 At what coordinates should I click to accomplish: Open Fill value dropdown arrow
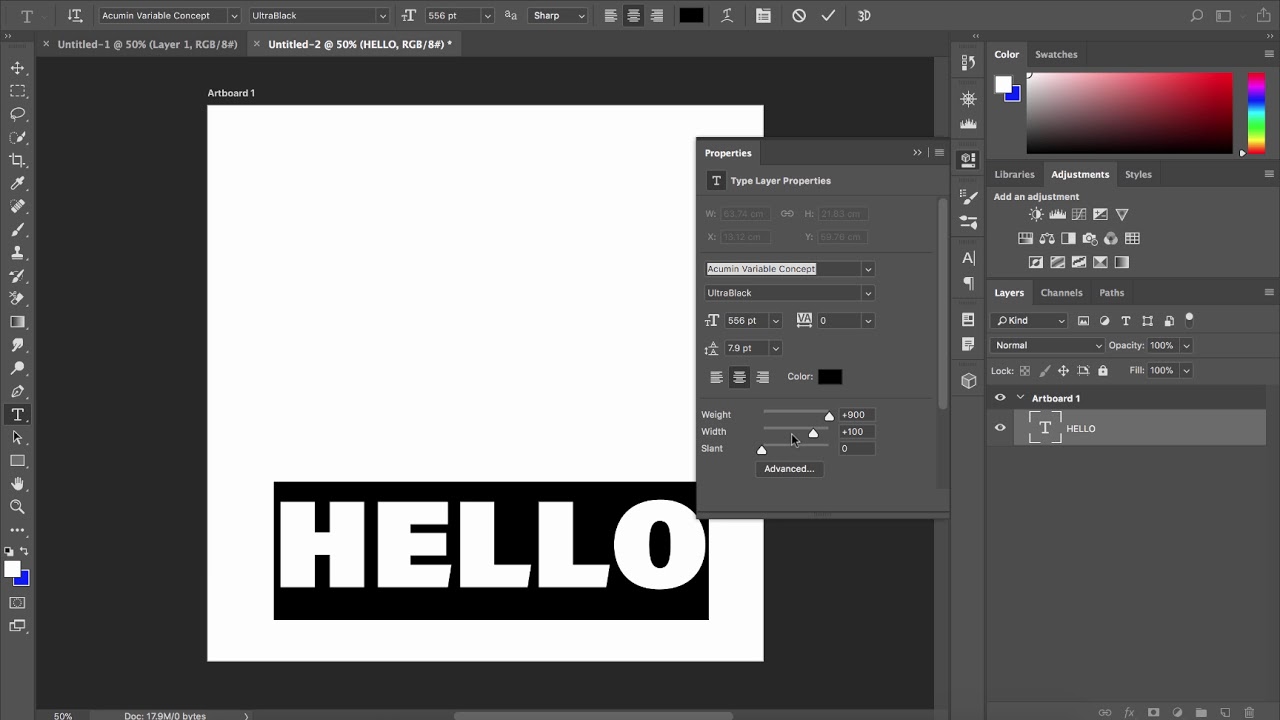pyautogui.click(x=1186, y=370)
